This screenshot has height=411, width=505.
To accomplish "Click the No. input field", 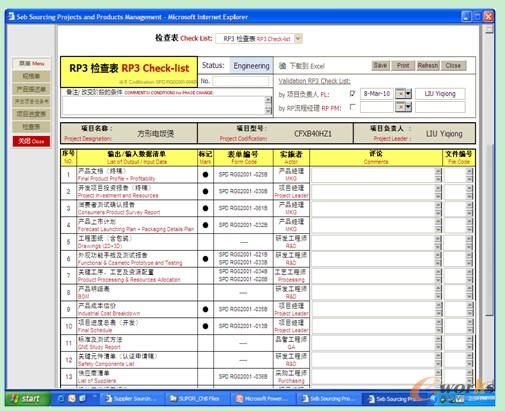I will tap(240, 81).
